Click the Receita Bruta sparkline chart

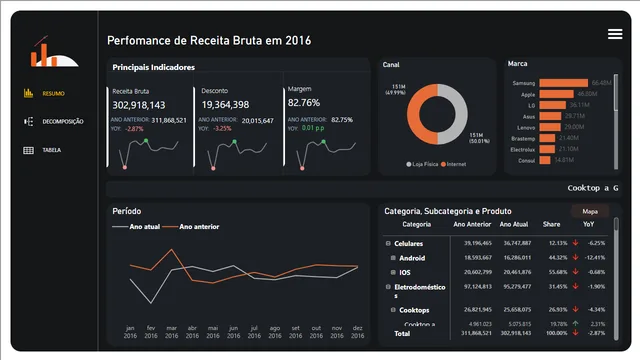point(149,153)
